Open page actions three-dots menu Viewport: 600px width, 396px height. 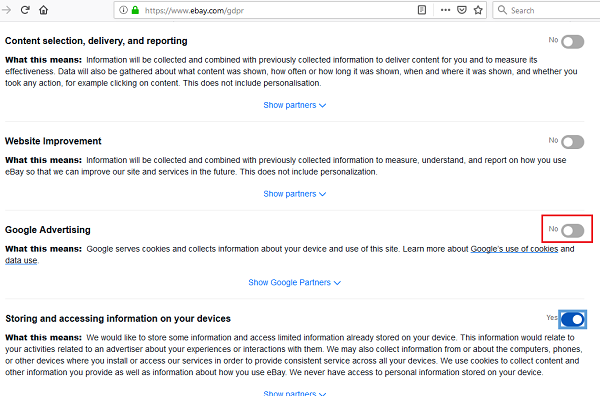point(445,10)
